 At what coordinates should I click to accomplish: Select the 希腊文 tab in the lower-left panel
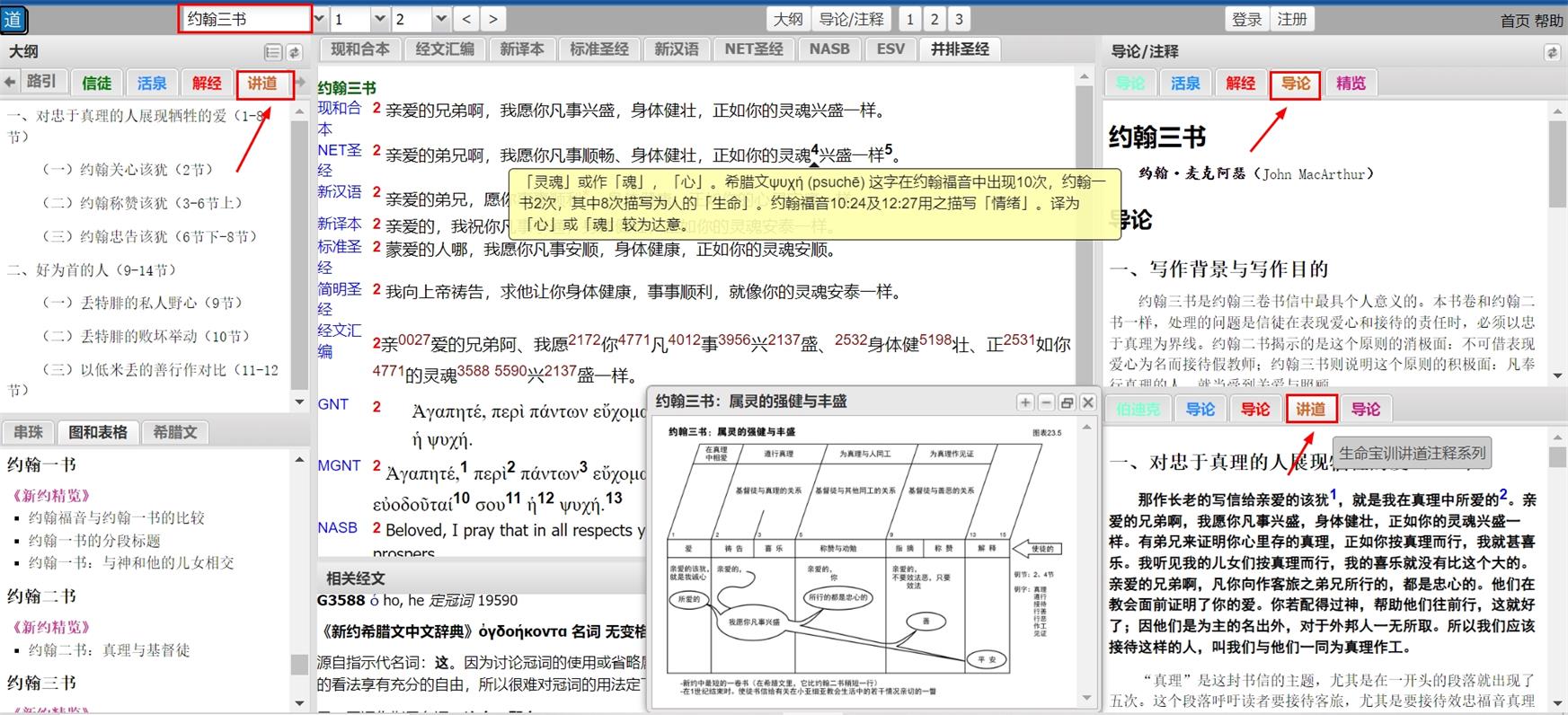click(174, 432)
